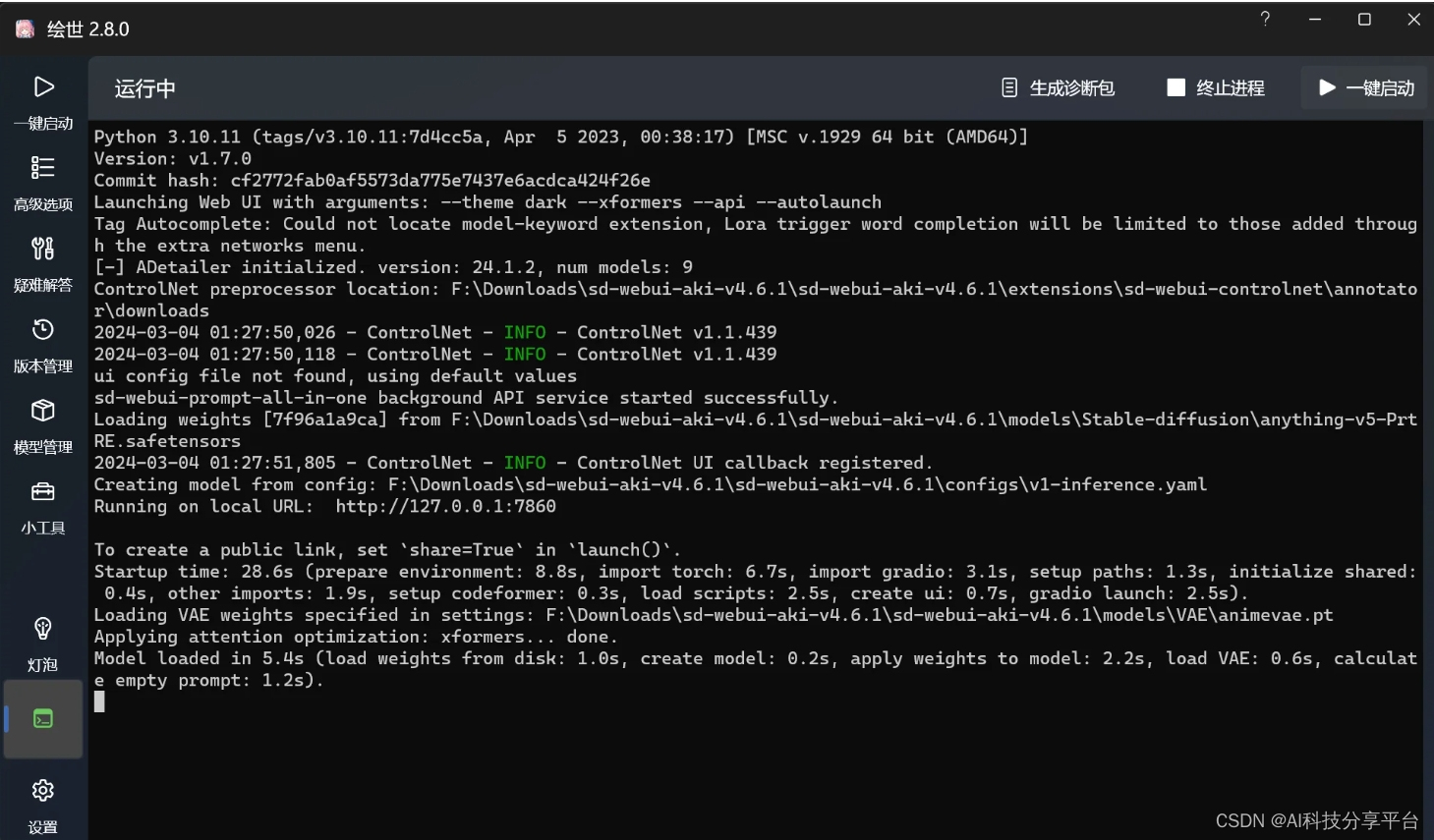The width and height of the screenshot is (1434, 840).
Task: Click the 生成诊断包 button
Action: coord(1058,88)
